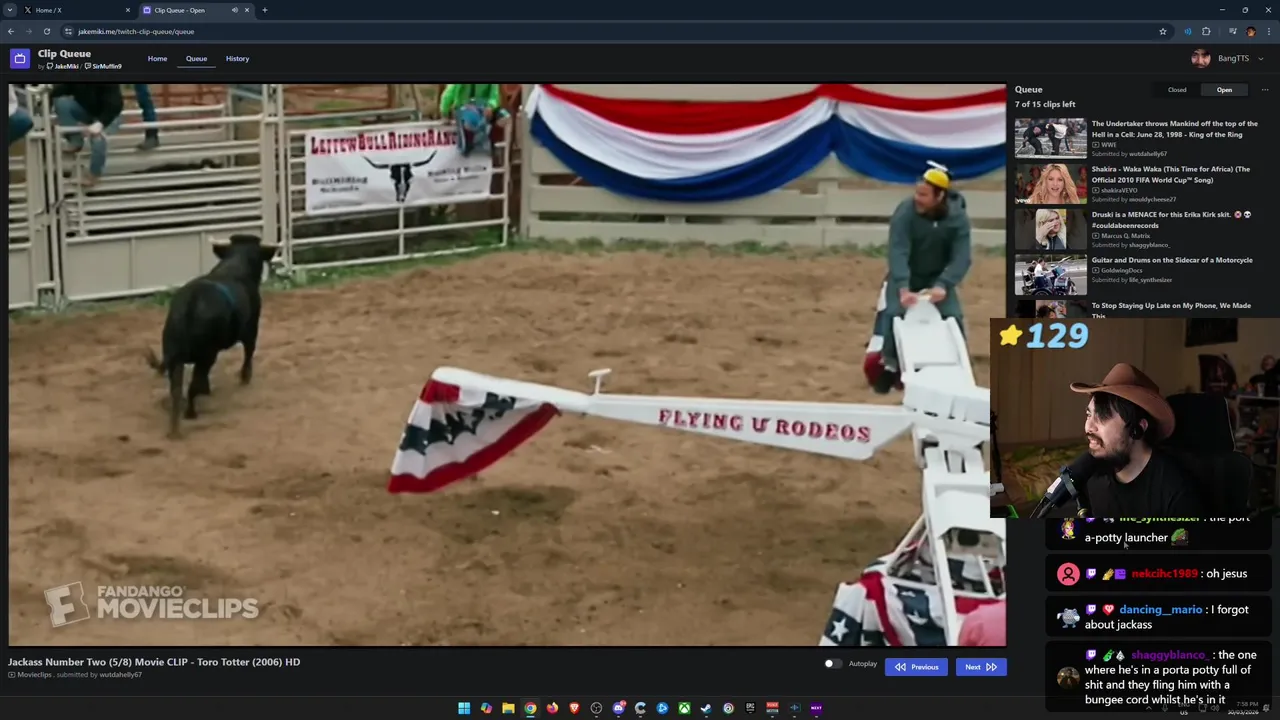Viewport: 1280px width, 720px height.
Task: Switch to Chrome in the taskbar
Action: 530,708
